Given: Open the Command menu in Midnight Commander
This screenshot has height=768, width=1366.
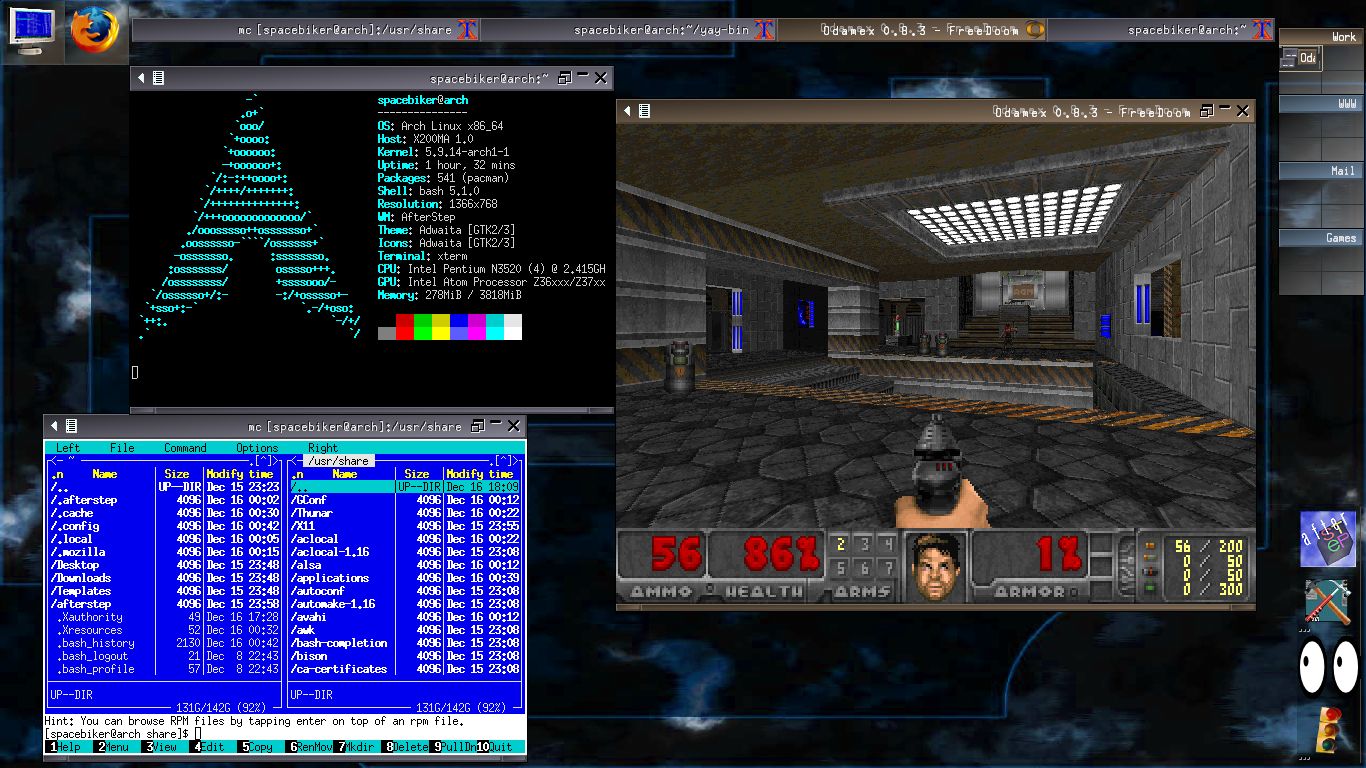Looking at the screenshot, I should point(185,448).
